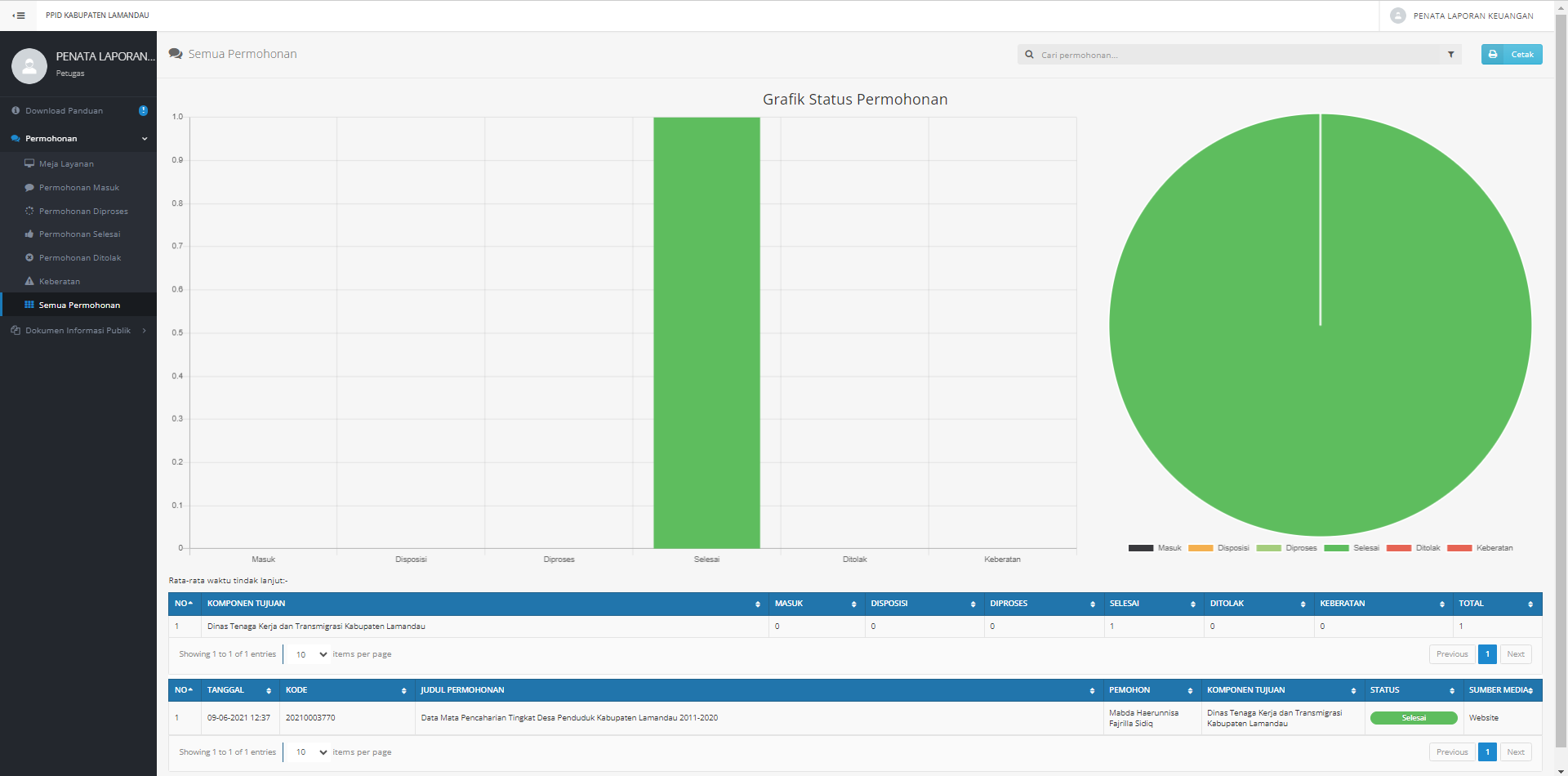Select Permohonan Selesai menu item
1568x776 pixels.
tap(79, 234)
